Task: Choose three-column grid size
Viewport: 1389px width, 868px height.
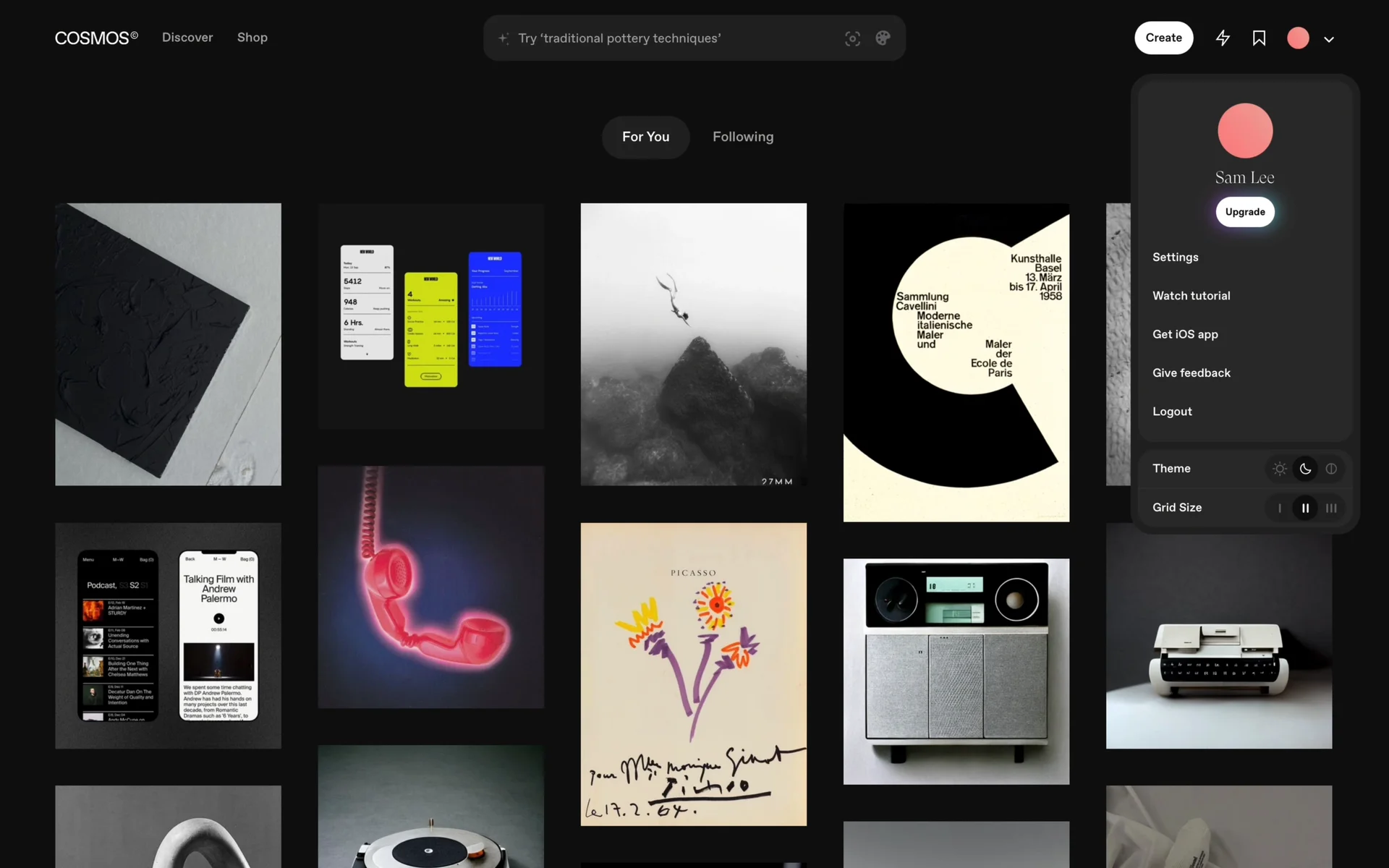Action: [x=1331, y=508]
